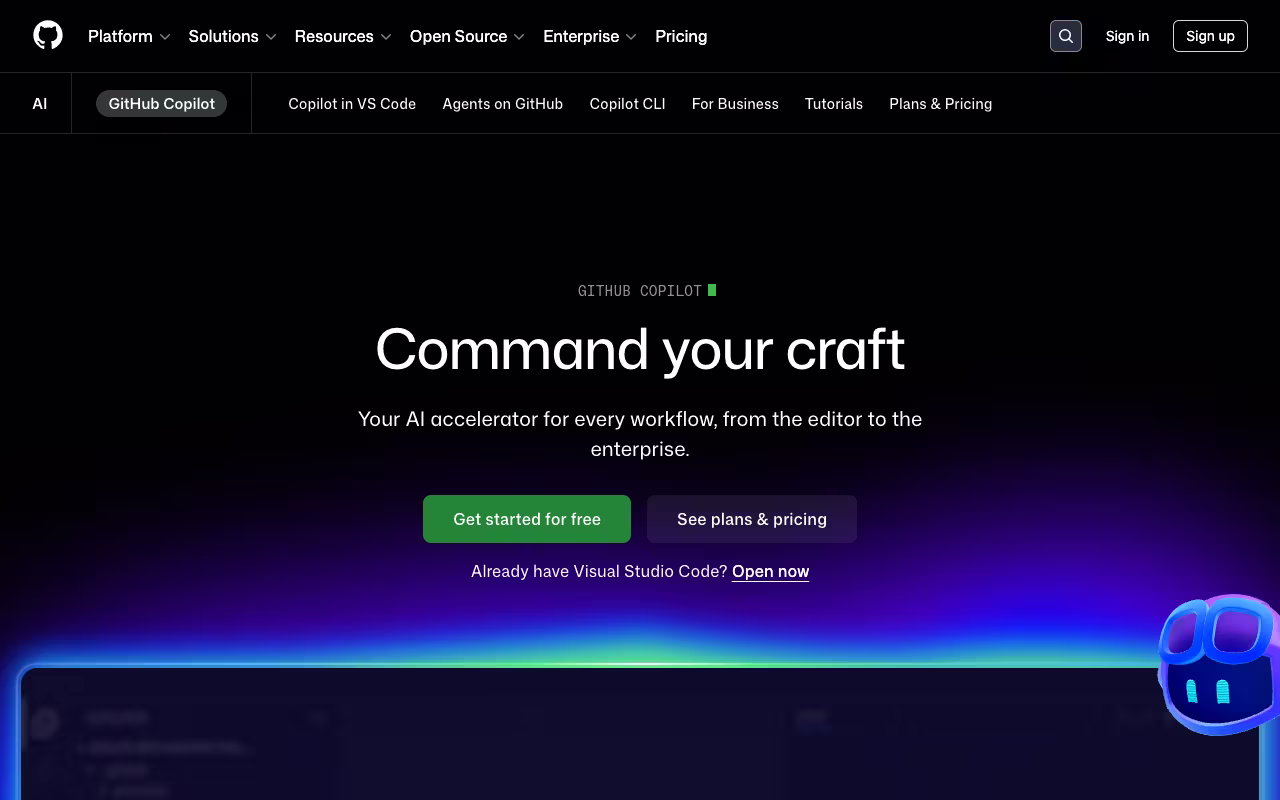Viewport: 1280px width, 800px height.
Task: Open the For Business page
Action: pos(735,103)
